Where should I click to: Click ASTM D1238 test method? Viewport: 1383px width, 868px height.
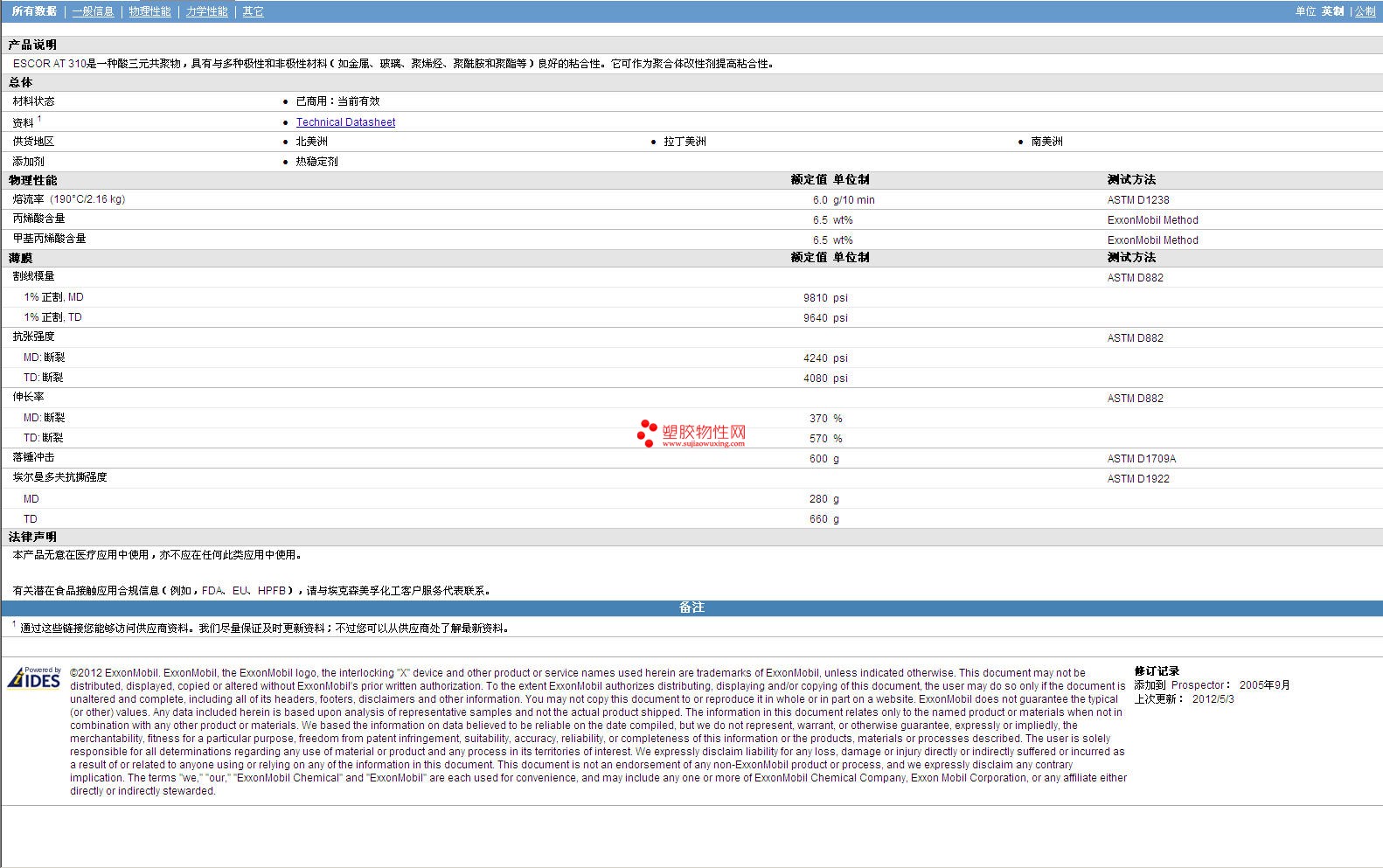pos(1138,200)
